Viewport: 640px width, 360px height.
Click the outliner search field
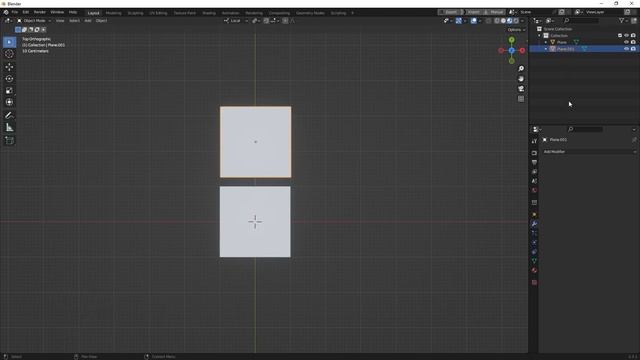[x=581, y=20]
